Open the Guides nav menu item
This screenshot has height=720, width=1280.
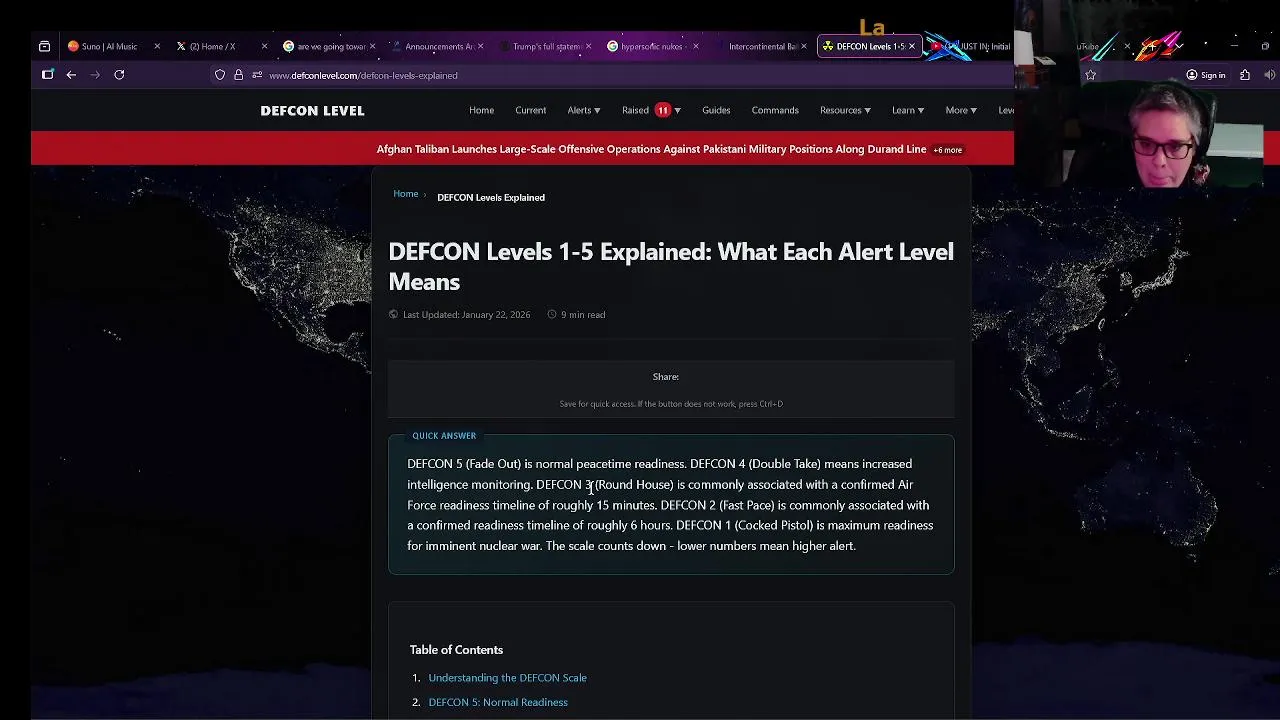tap(716, 110)
